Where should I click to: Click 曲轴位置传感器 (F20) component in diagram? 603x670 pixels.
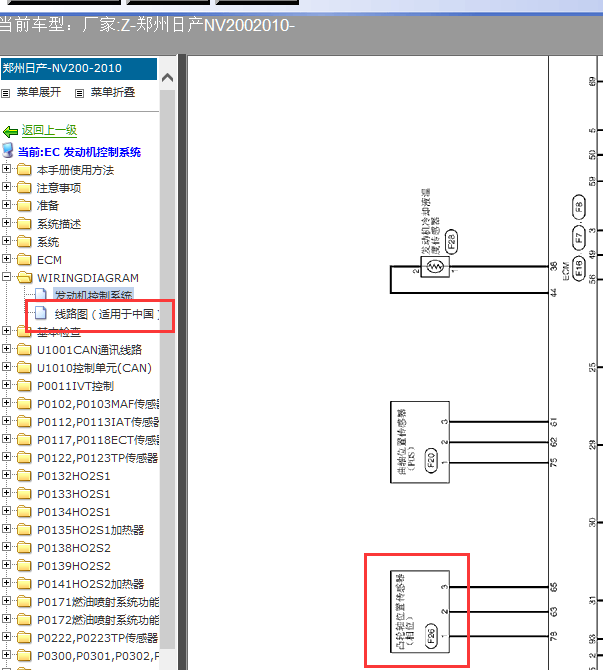click(420, 442)
